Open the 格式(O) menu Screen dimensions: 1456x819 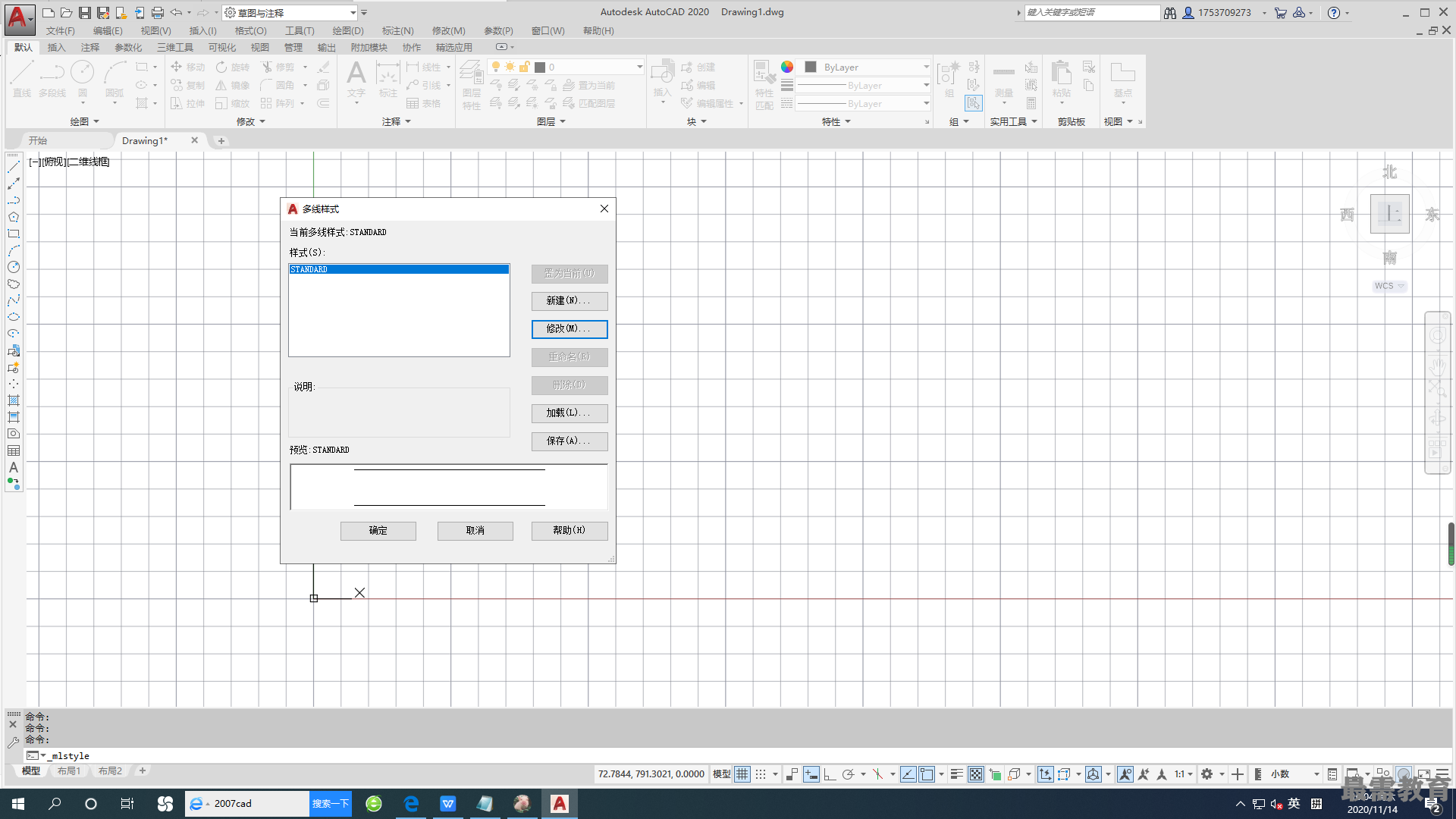coord(250,31)
